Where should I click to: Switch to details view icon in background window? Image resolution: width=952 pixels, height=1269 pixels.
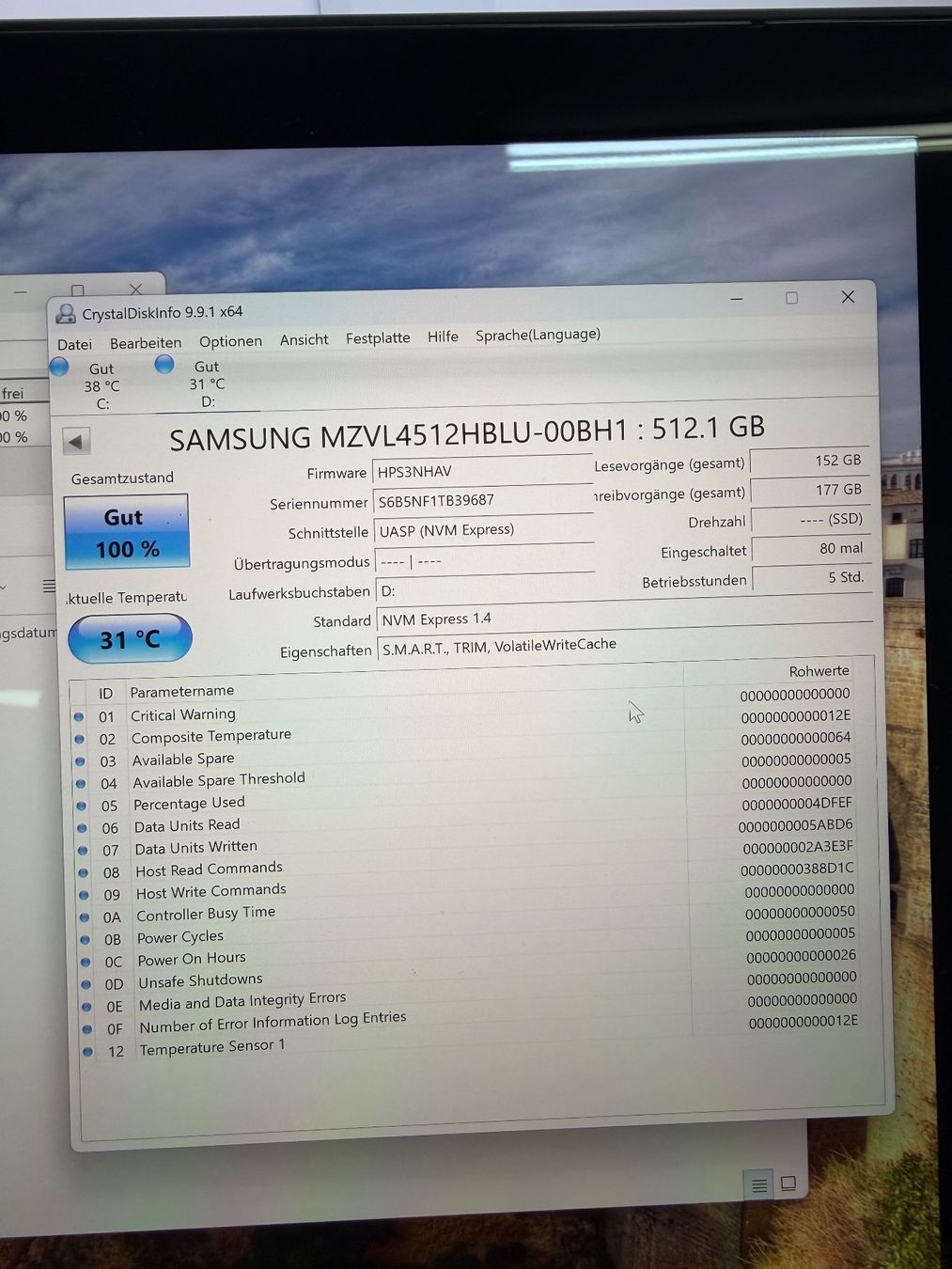[759, 1185]
